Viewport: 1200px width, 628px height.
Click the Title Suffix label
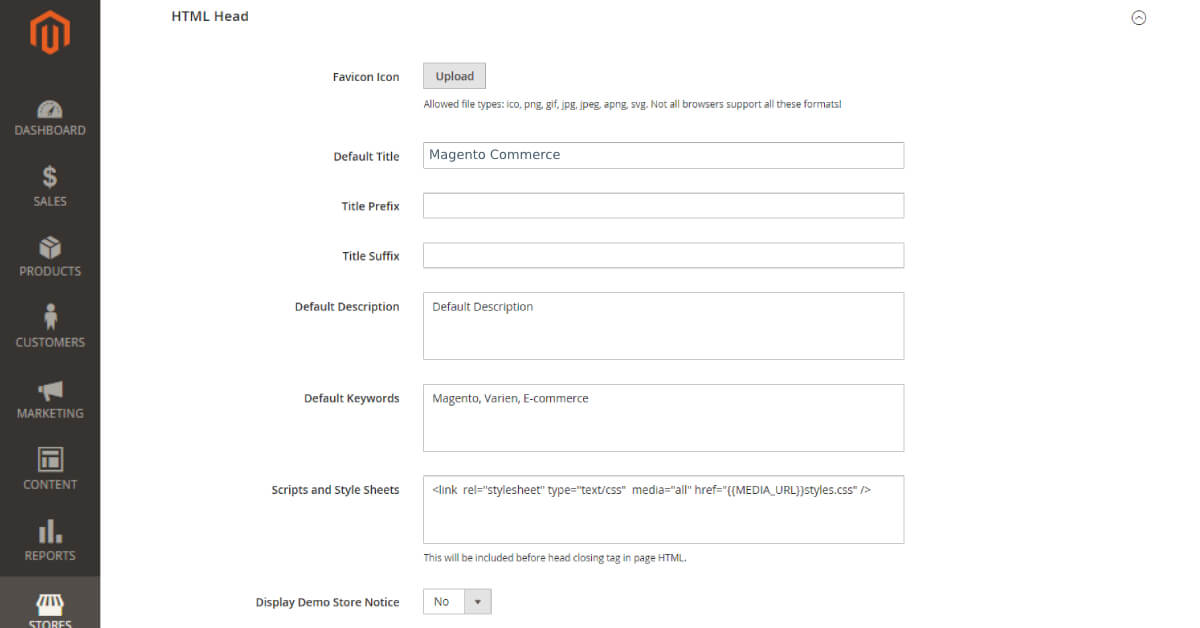click(370, 256)
